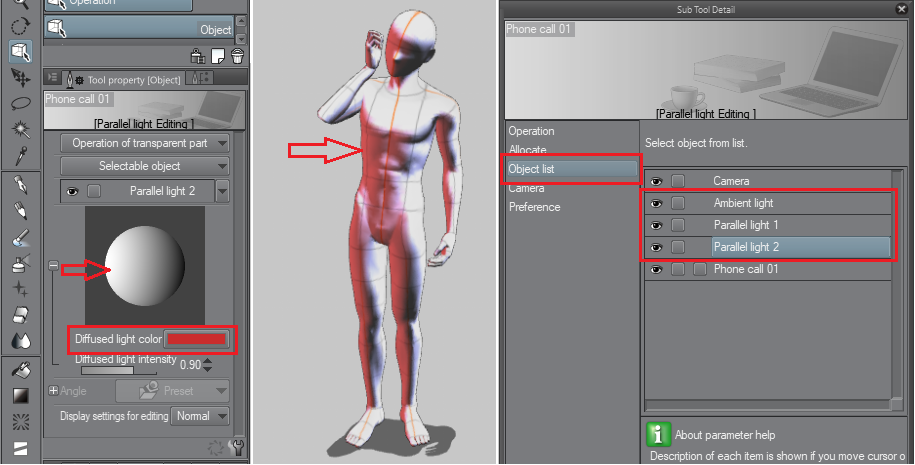Image resolution: width=915 pixels, height=465 pixels.
Task: Click the light source direction sphere
Action: click(145, 266)
